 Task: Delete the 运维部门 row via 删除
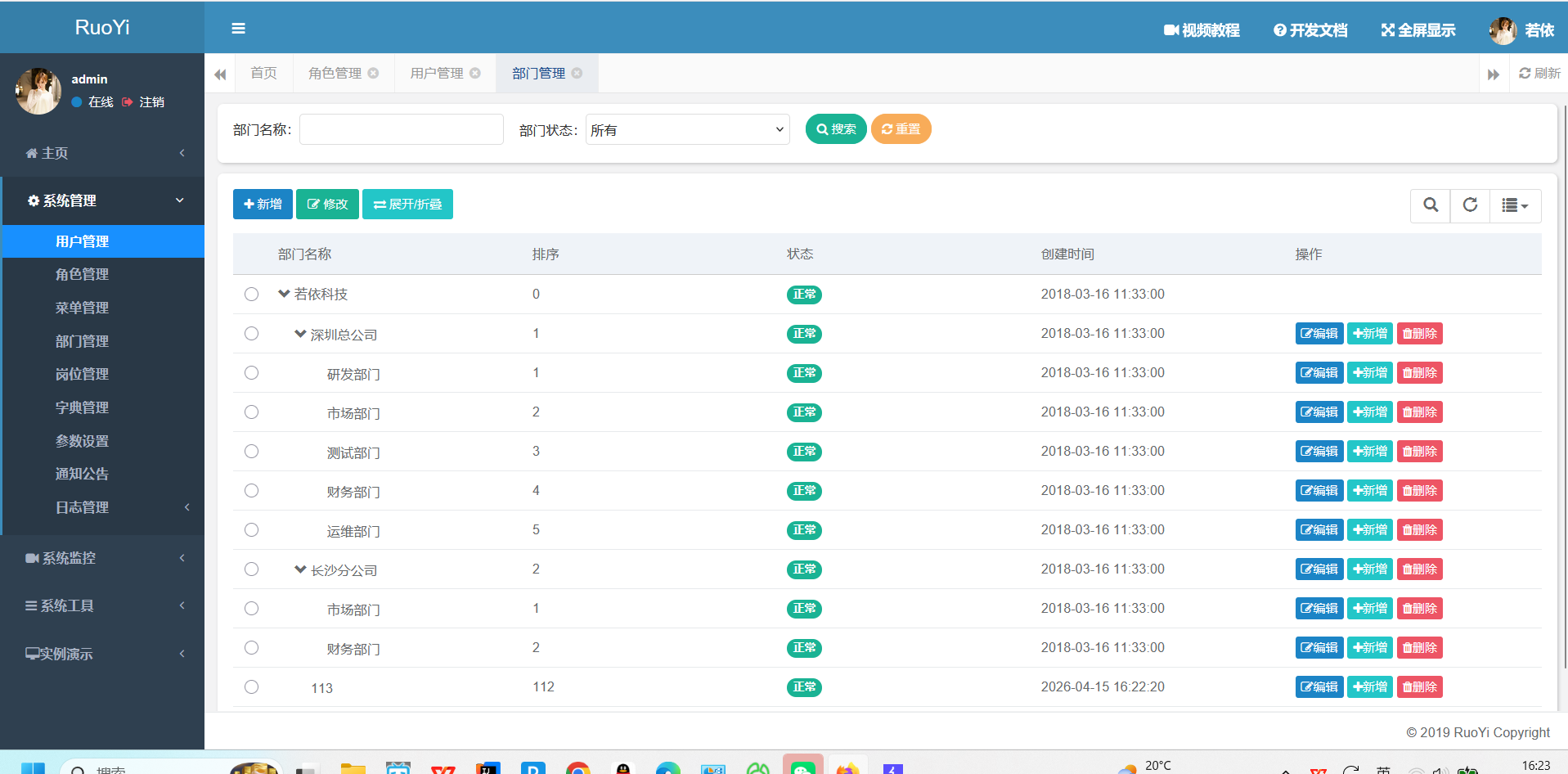click(x=1420, y=530)
